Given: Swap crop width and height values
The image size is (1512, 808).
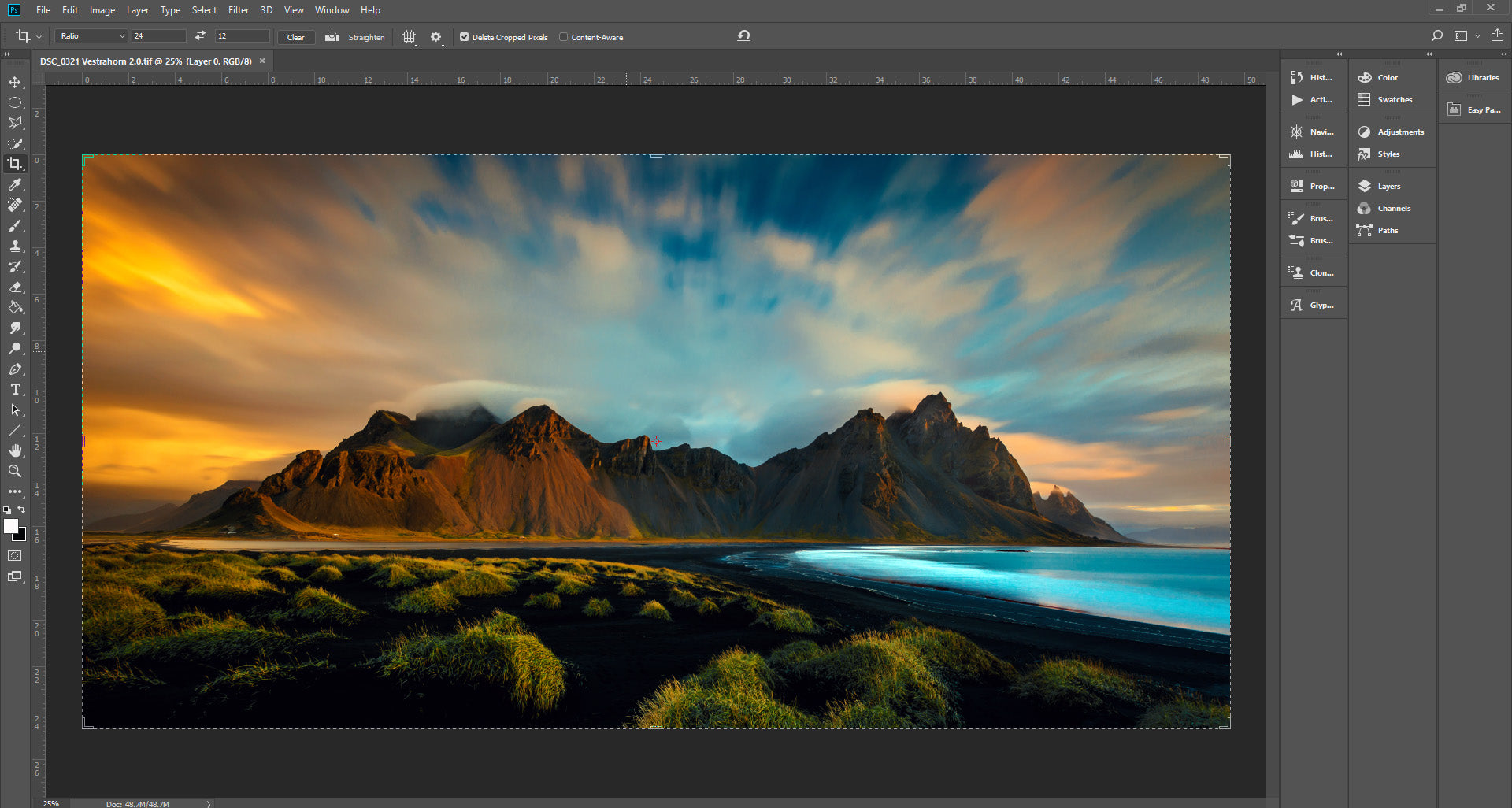Looking at the screenshot, I should tap(200, 35).
